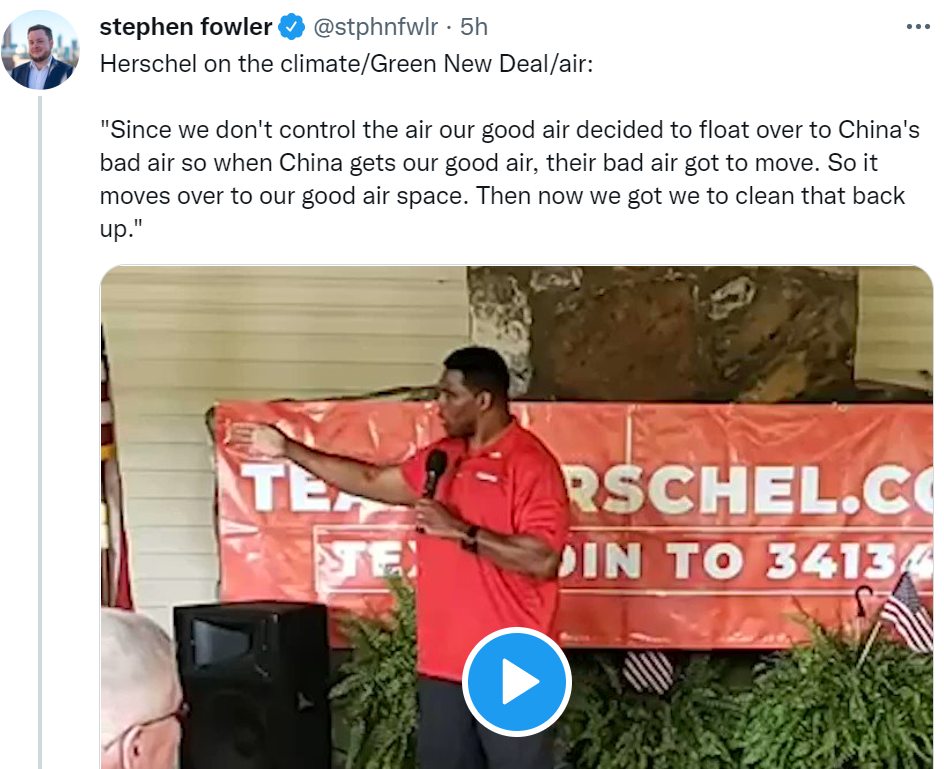
Task: Open the tweet's three-dot more menu
Action: pos(918,26)
